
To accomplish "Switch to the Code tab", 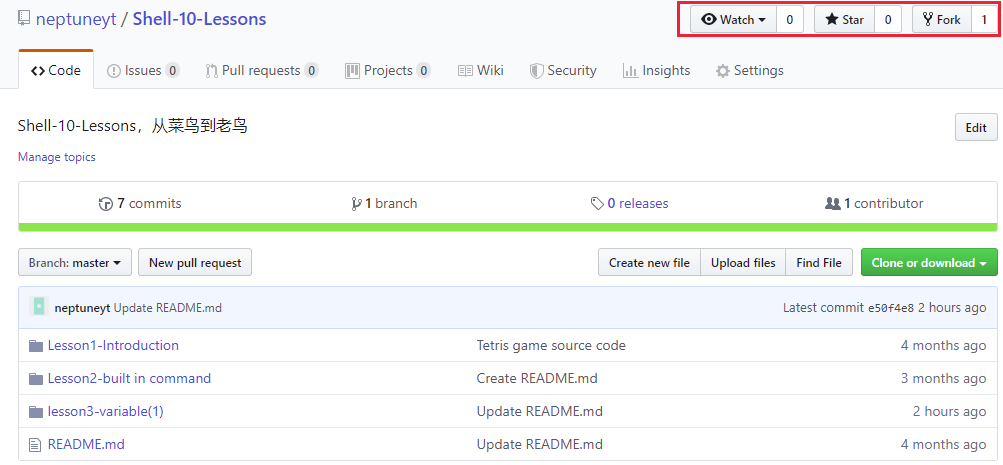I will pyautogui.click(x=56, y=70).
